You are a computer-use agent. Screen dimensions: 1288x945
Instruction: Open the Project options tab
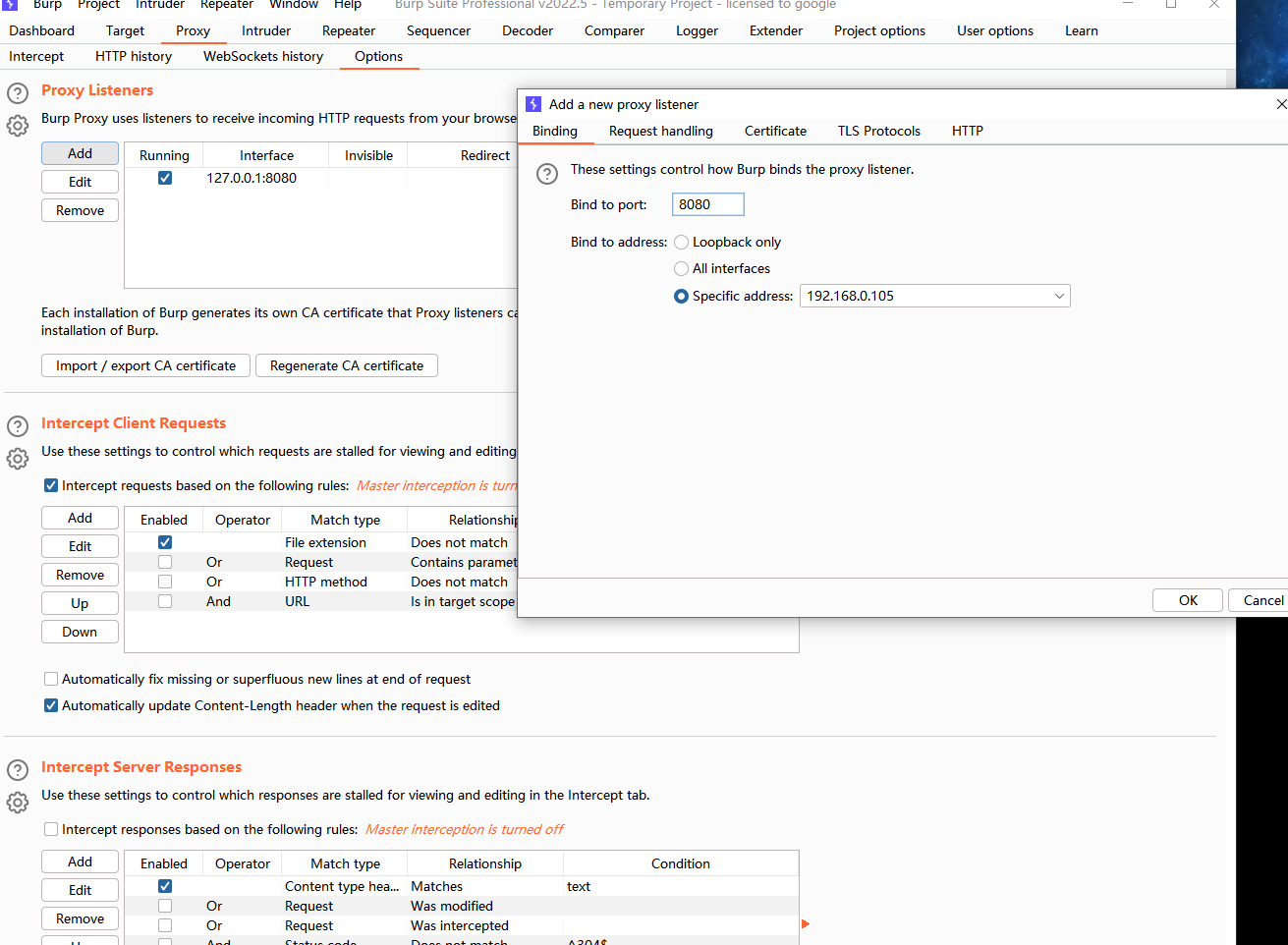tap(880, 30)
